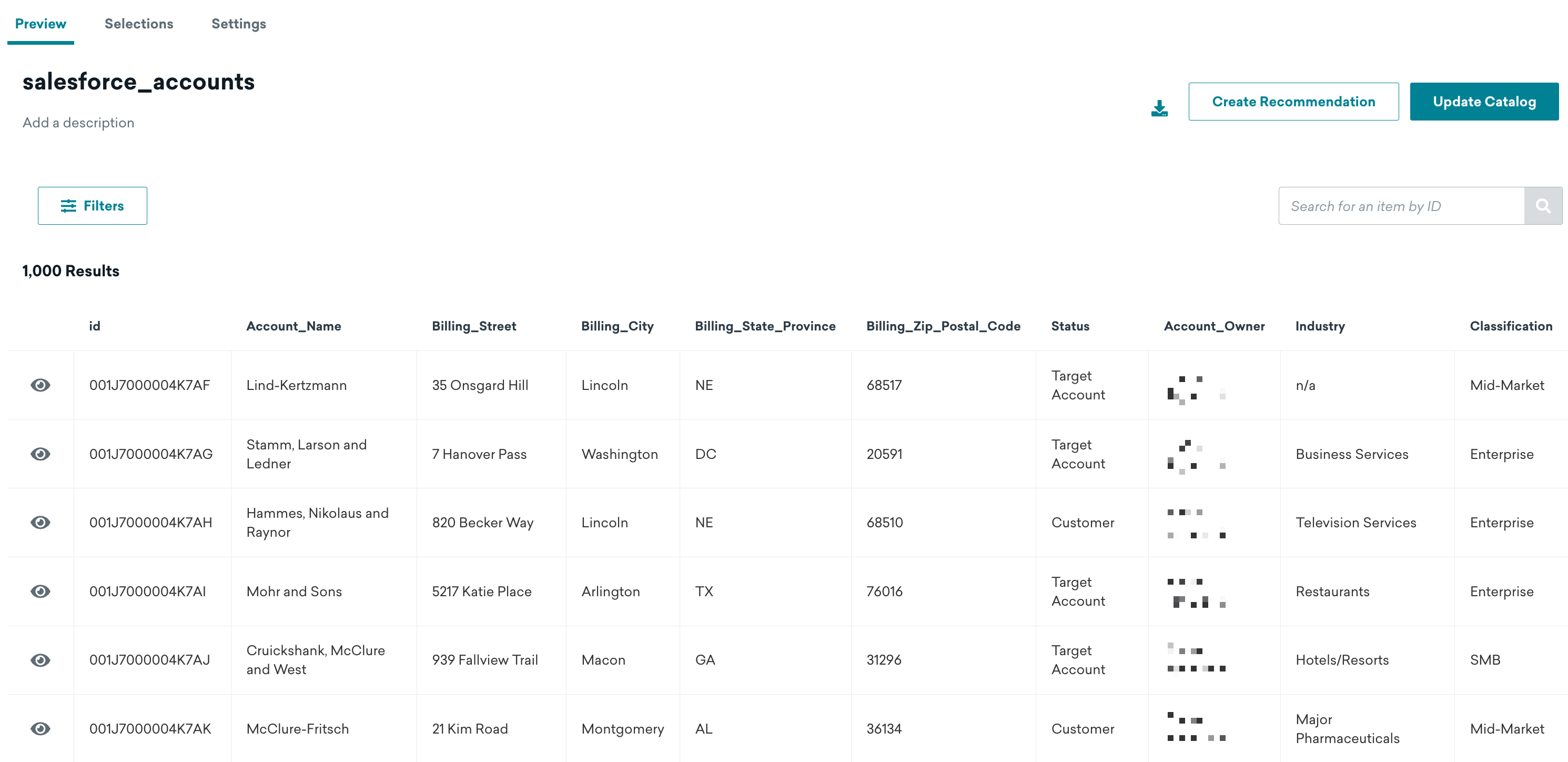Image resolution: width=1568 pixels, height=762 pixels.
Task: Click Add a description link
Action: click(78, 122)
